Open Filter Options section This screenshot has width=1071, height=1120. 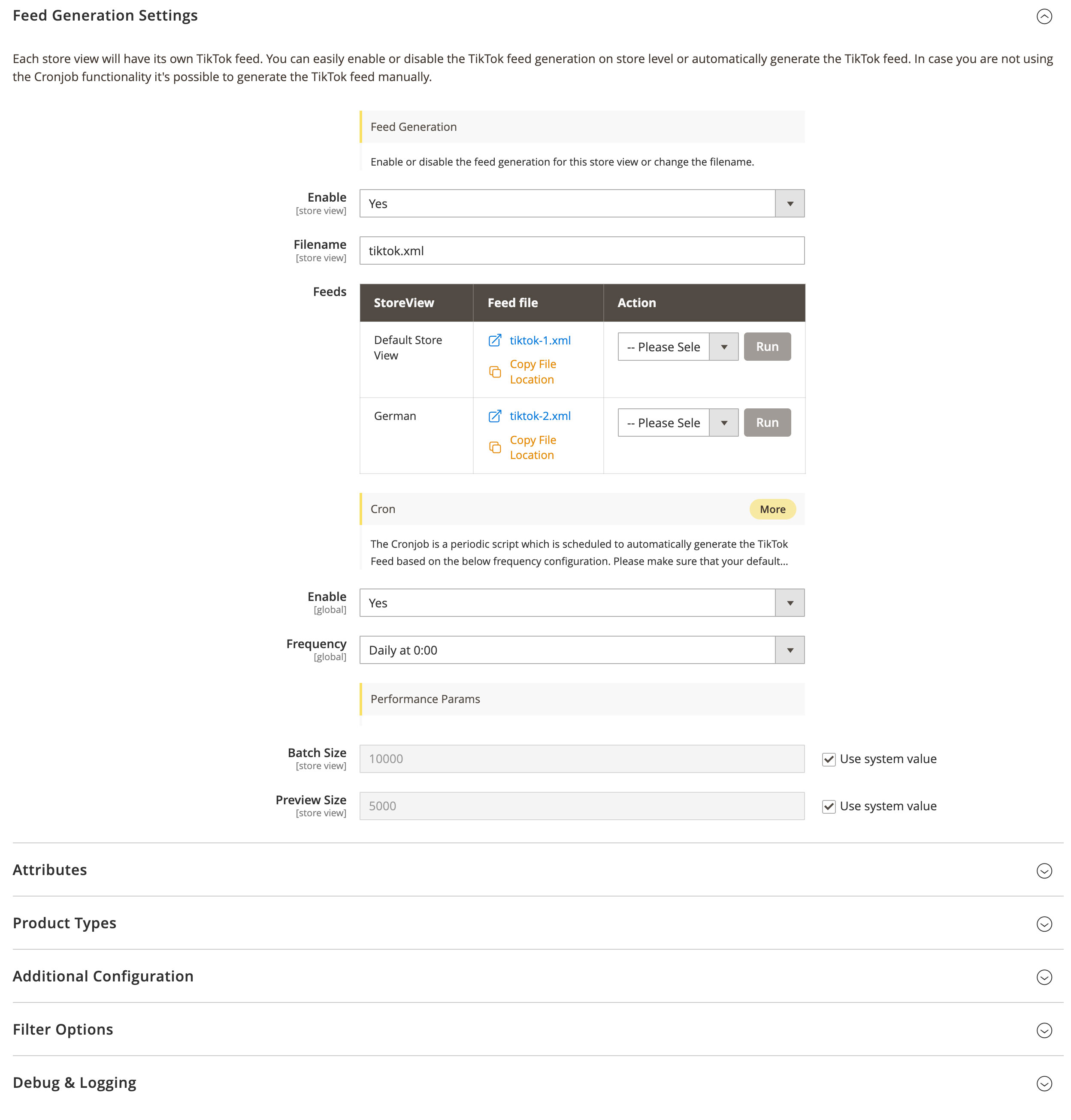[63, 1030]
